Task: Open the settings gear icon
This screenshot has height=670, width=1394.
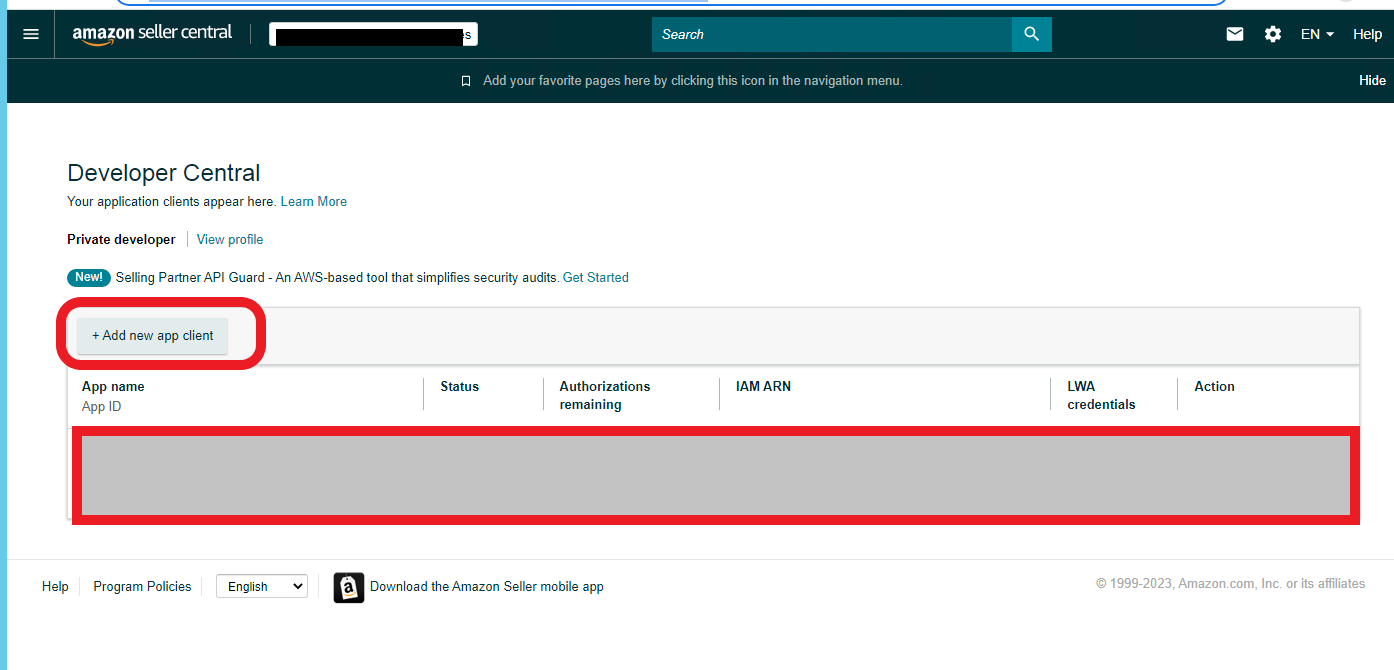Action: coord(1272,34)
